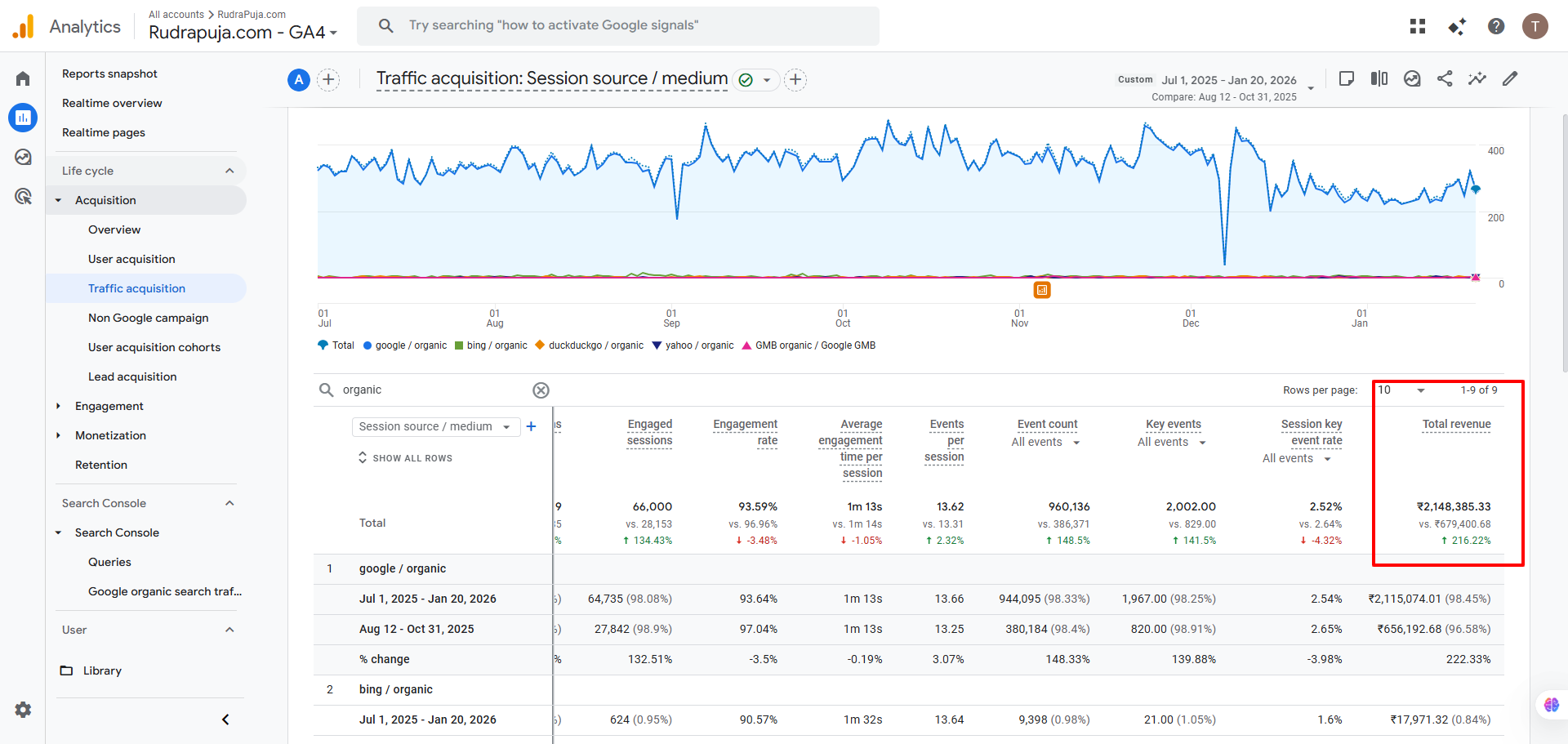Open the Analytics Advisor sparkle icon
Viewport: 1568px width, 744px height.
point(1457,26)
